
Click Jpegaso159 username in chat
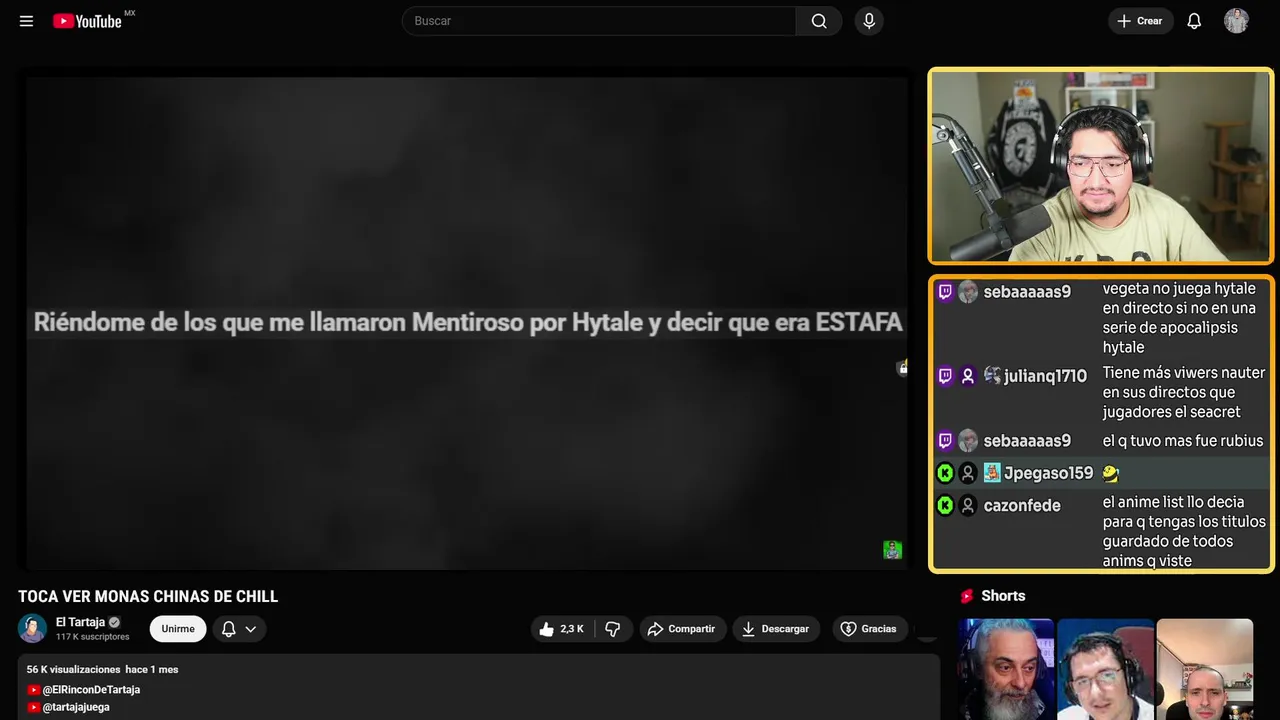pos(1048,473)
